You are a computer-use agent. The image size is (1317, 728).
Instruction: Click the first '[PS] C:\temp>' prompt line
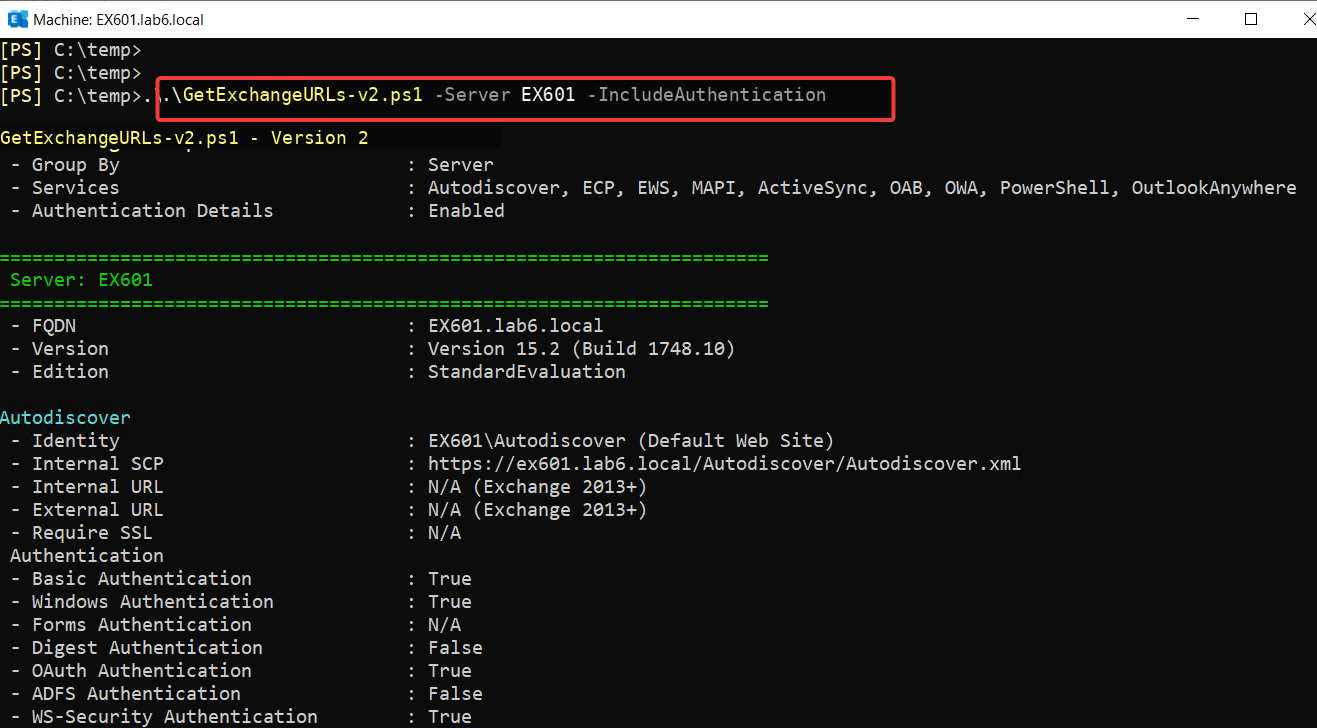pos(71,50)
